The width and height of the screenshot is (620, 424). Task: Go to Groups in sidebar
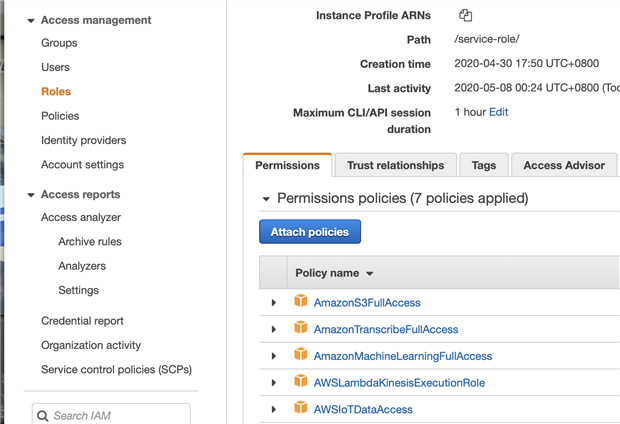(x=59, y=43)
